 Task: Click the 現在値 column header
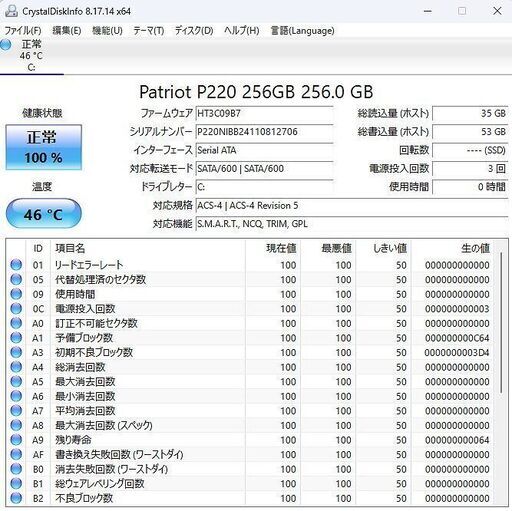click(x=273, y=248)
